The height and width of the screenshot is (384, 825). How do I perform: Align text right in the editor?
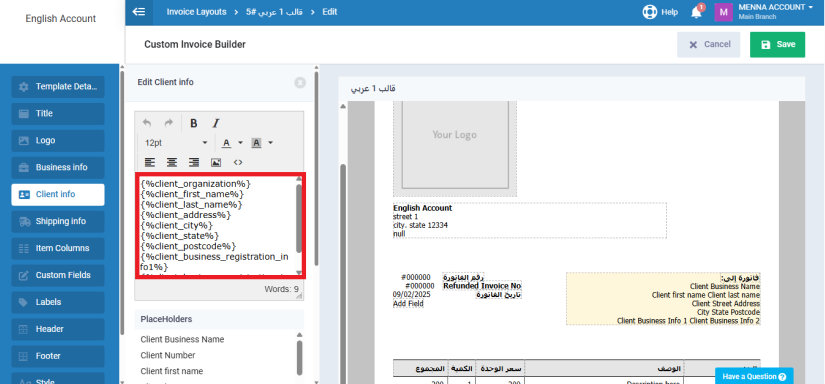click(194, 162)
